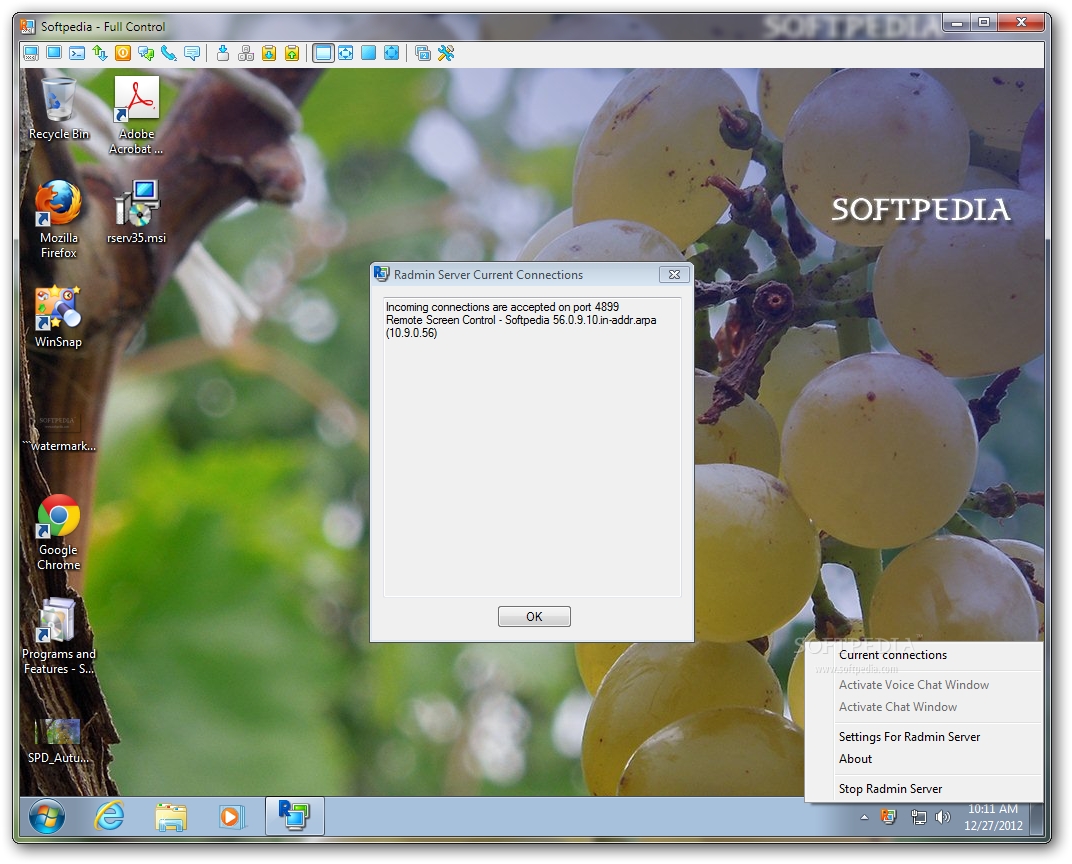Open Send Message speech bubble icon

coord(192,53)
